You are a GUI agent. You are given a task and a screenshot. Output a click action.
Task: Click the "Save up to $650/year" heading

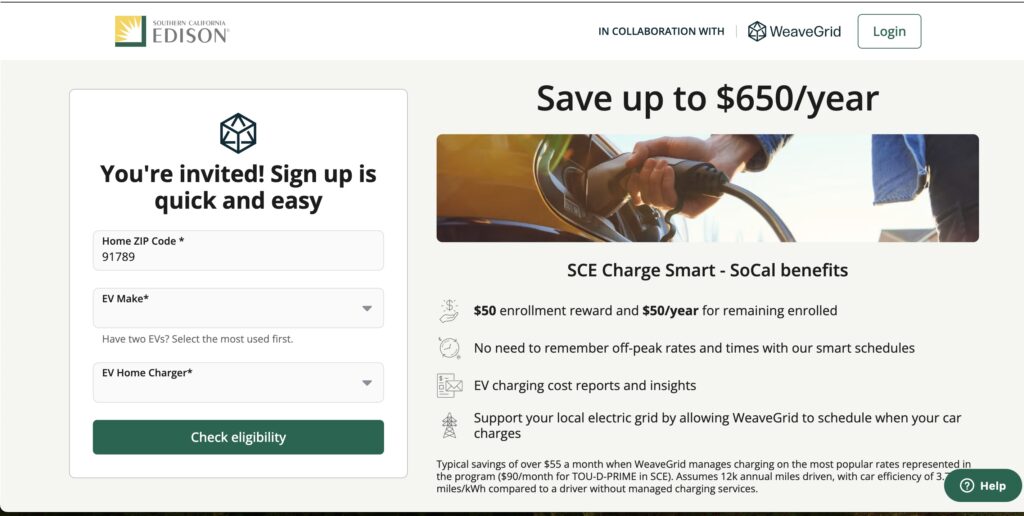point(707,99)
